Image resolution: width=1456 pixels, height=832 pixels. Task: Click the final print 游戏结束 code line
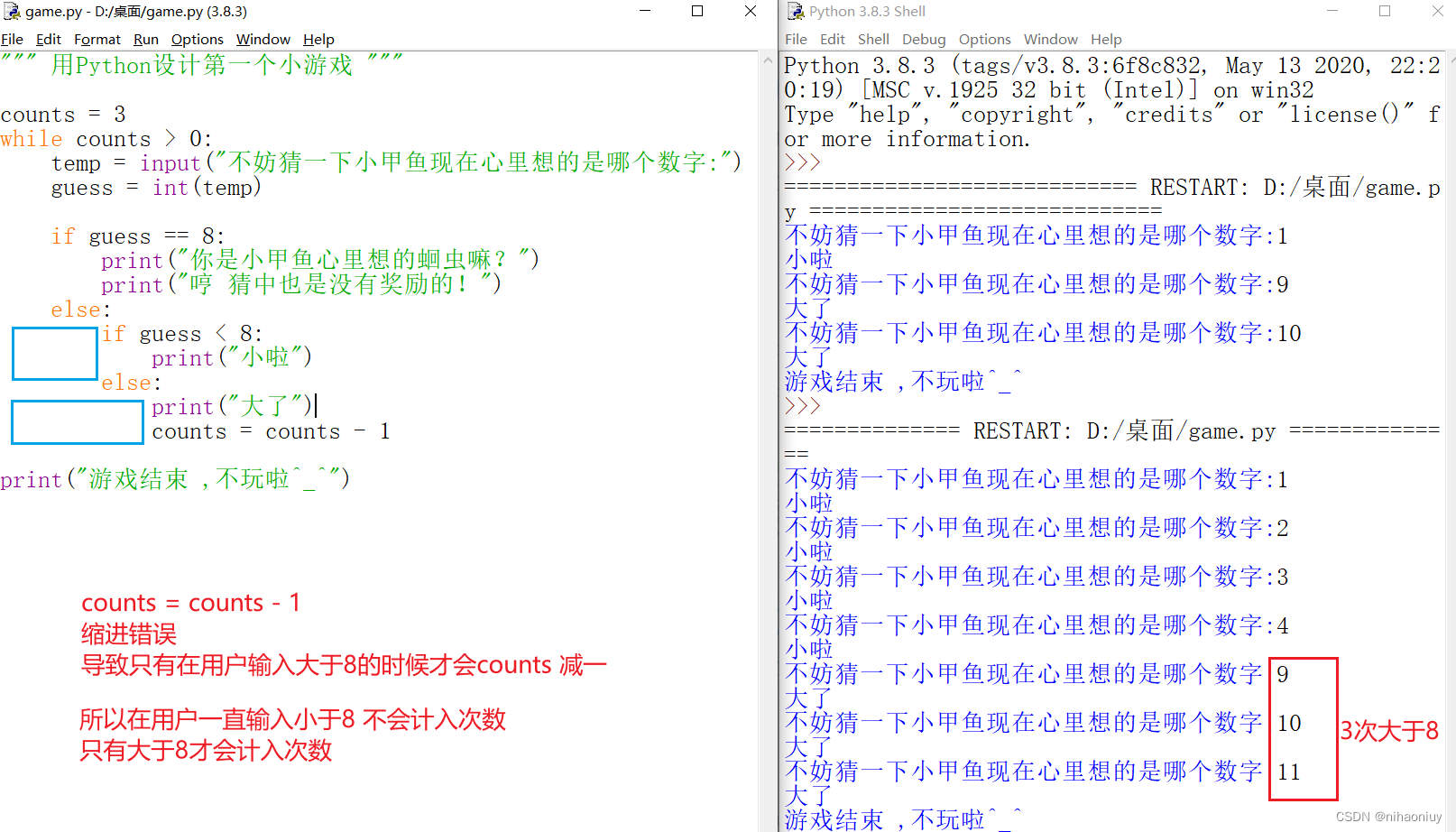(175, 479)
